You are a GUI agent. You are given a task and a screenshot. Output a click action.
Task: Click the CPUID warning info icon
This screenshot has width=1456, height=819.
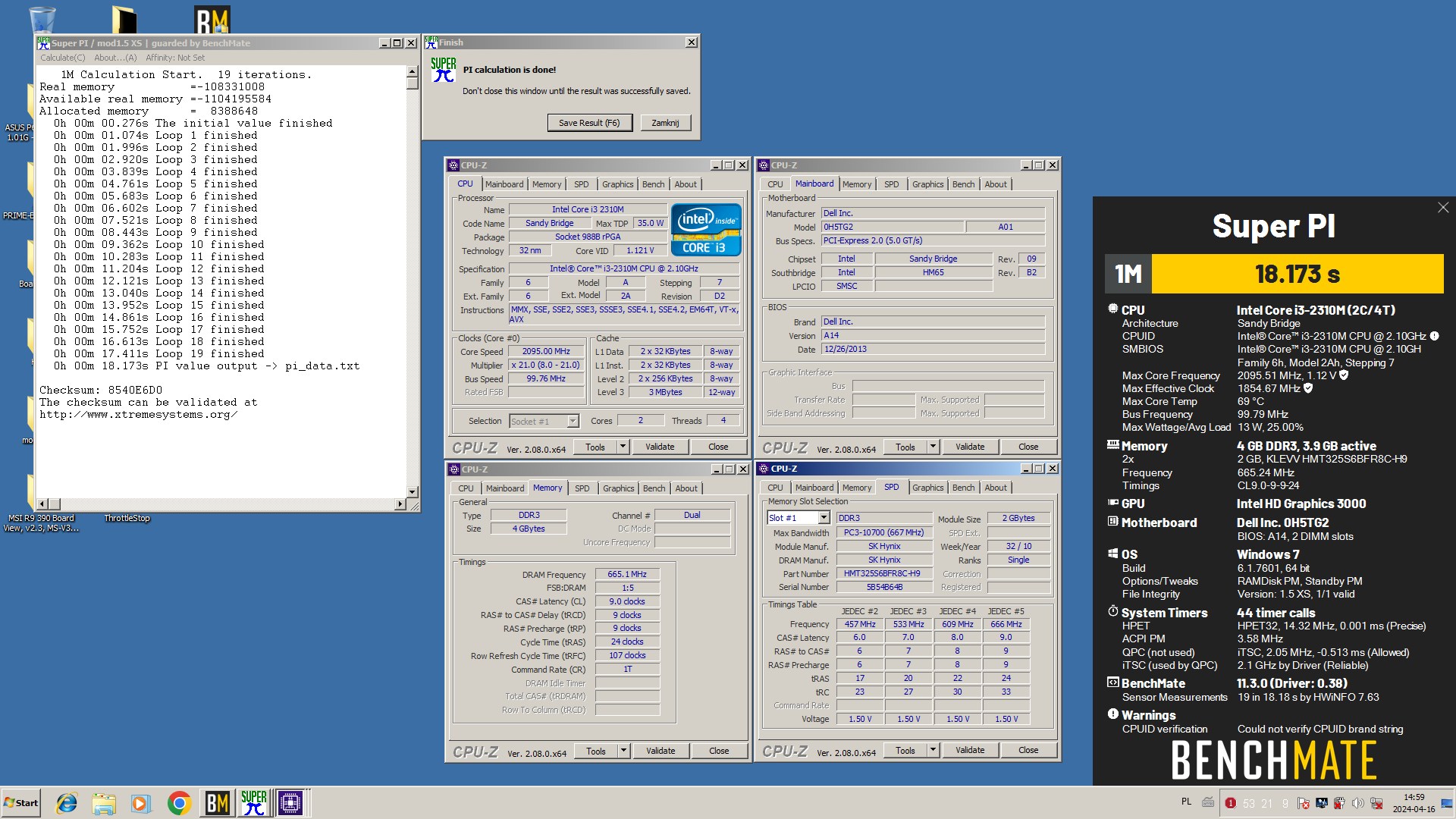tap(1434, 335)
